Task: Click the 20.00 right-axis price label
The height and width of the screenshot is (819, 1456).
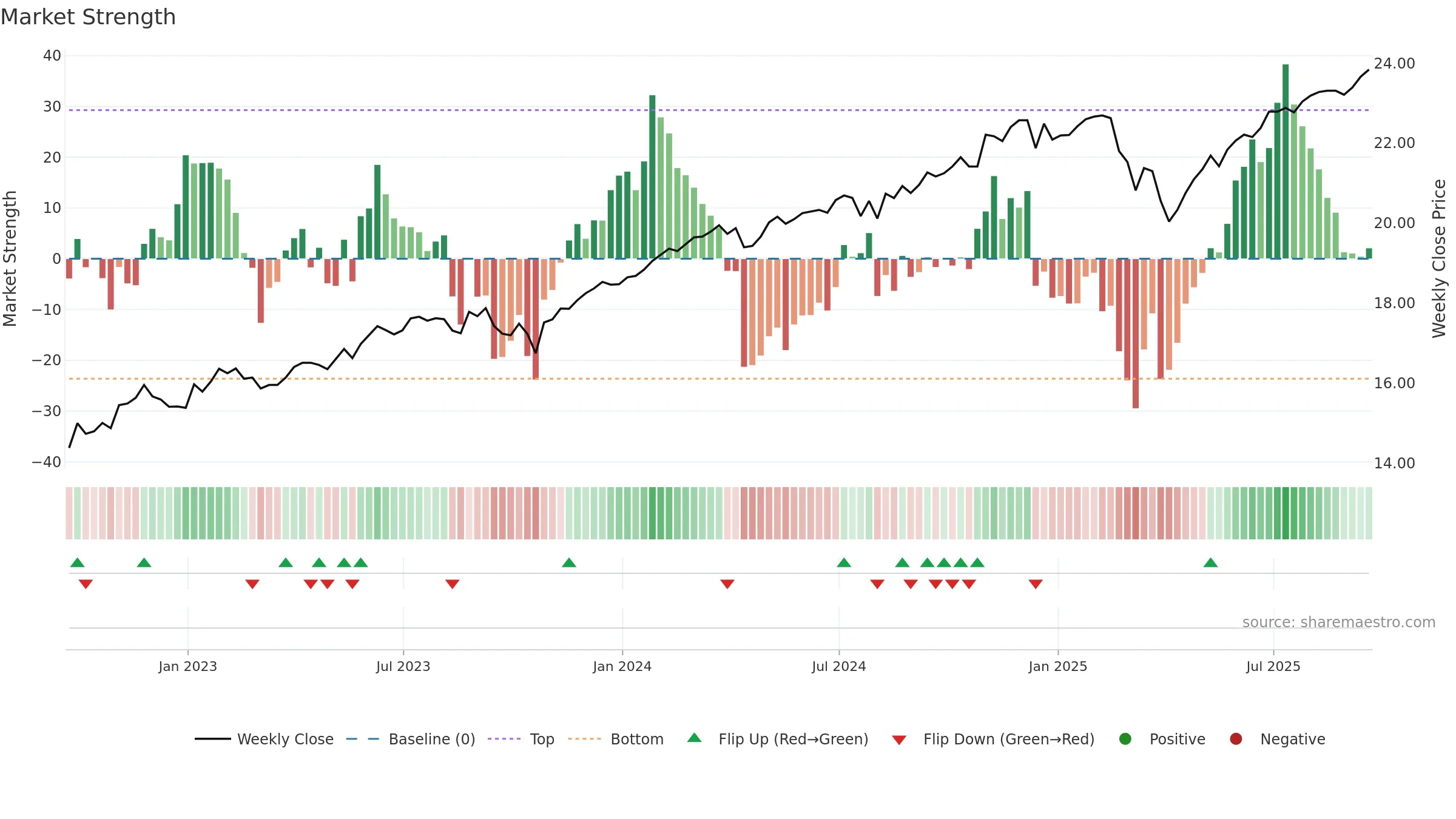Action: click(1394, 223)
